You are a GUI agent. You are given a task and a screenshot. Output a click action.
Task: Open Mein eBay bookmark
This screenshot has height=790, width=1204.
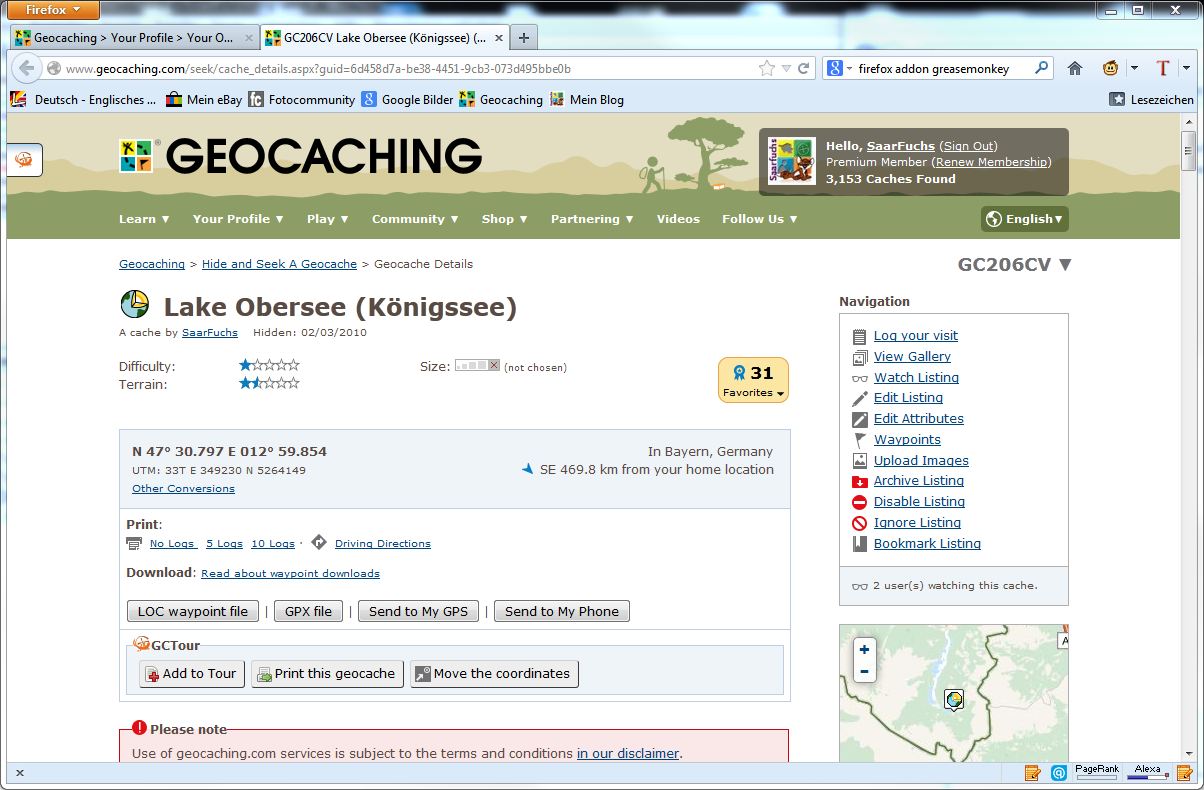[204, 100]
